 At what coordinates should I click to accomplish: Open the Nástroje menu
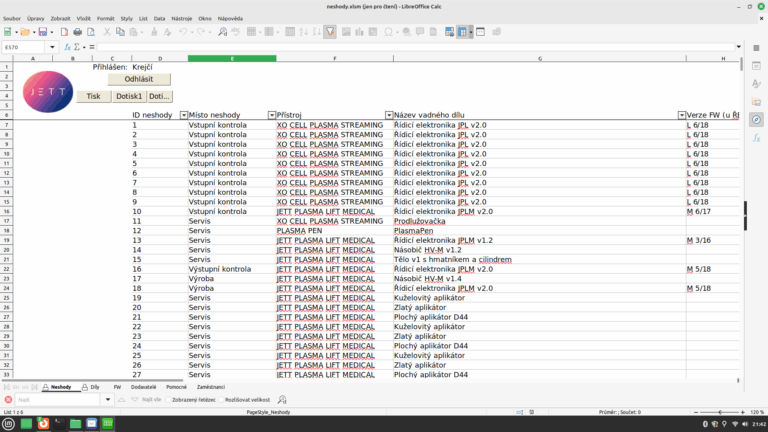[x=182, y=19]
